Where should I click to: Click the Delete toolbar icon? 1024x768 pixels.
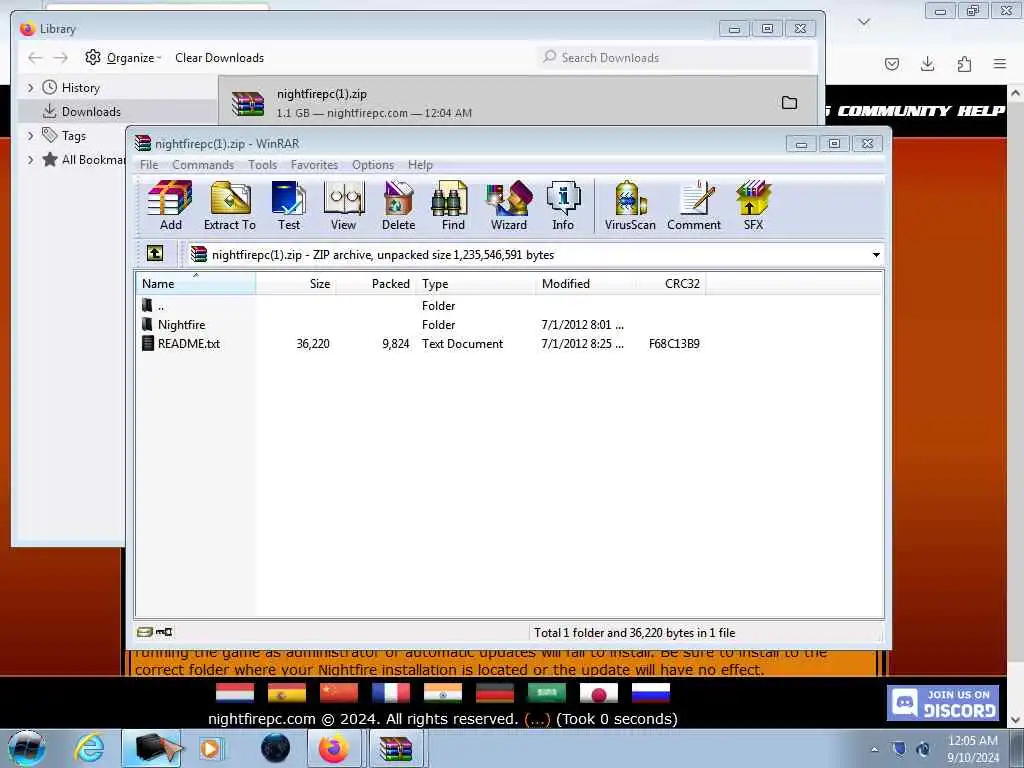coord(398,206)
